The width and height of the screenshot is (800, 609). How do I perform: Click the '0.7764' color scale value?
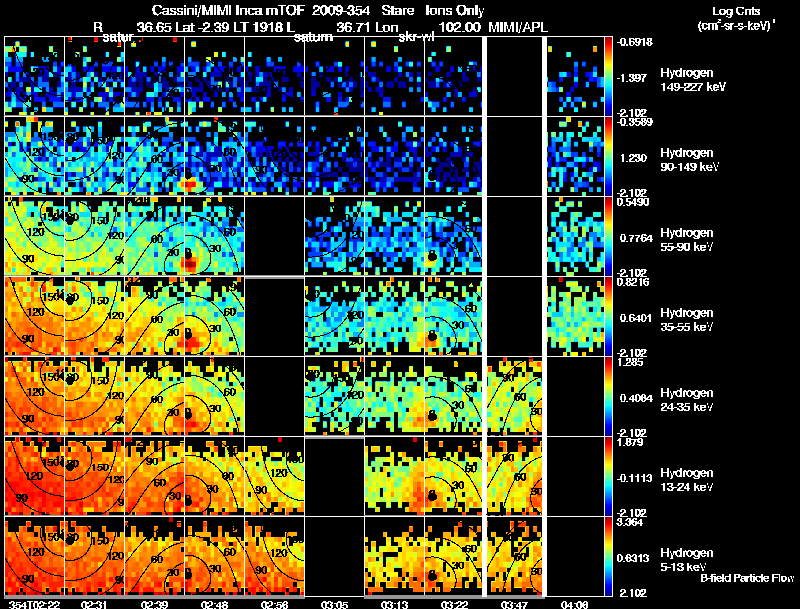point(636,238)
